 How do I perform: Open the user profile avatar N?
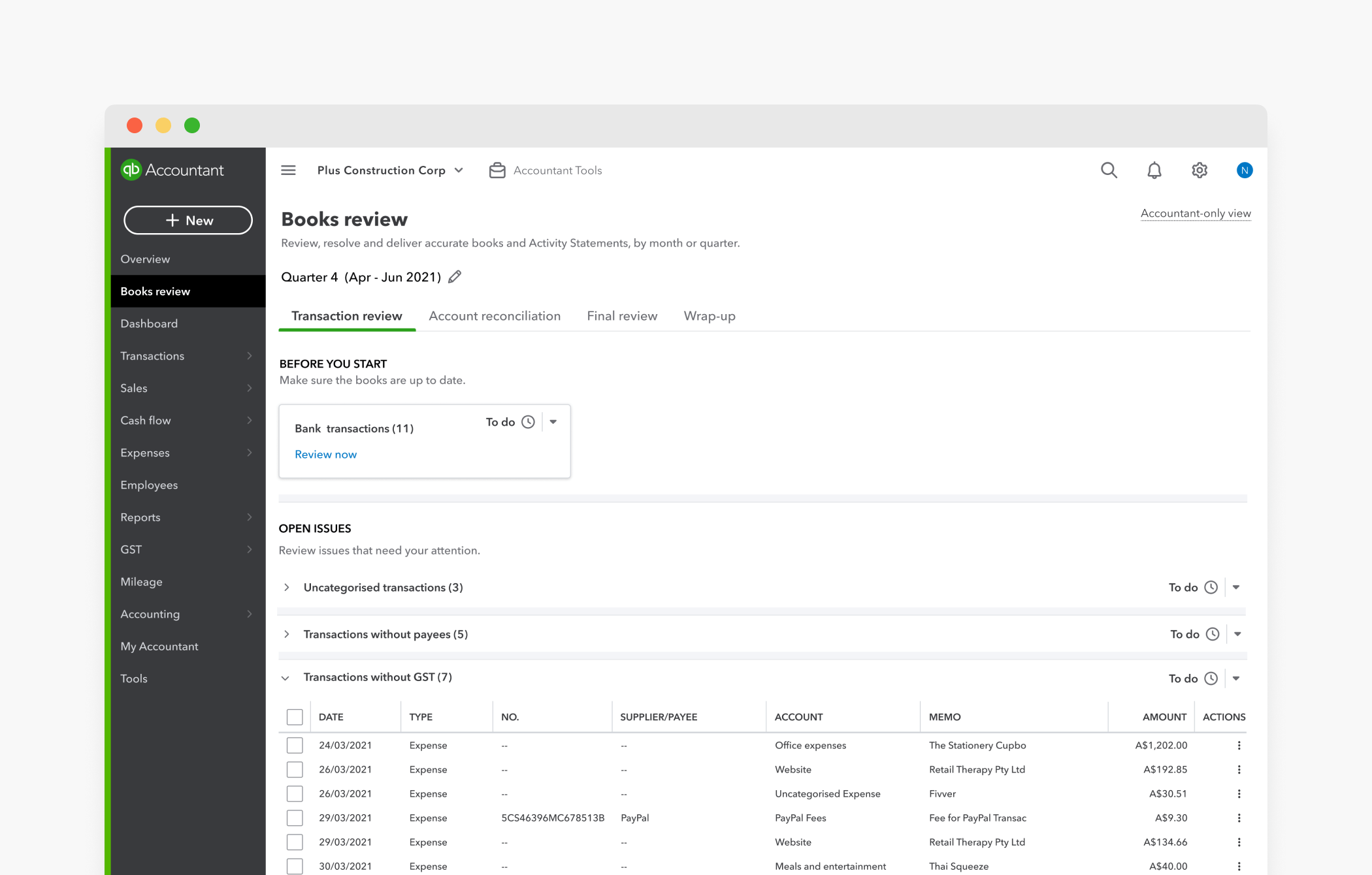pyautogui.click(x=1244, y=170)
